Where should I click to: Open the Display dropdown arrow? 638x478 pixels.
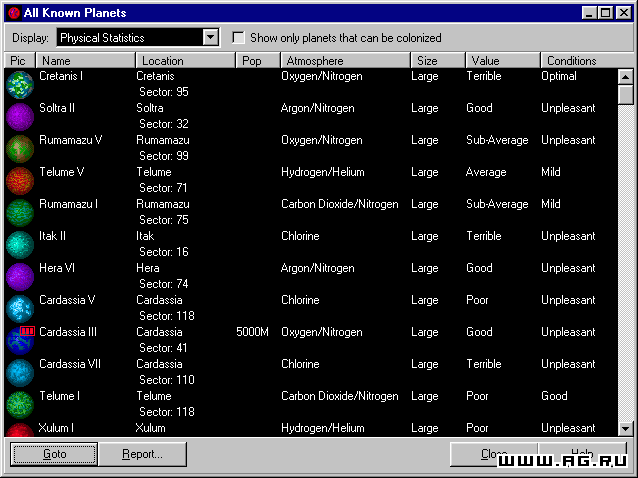210,37
